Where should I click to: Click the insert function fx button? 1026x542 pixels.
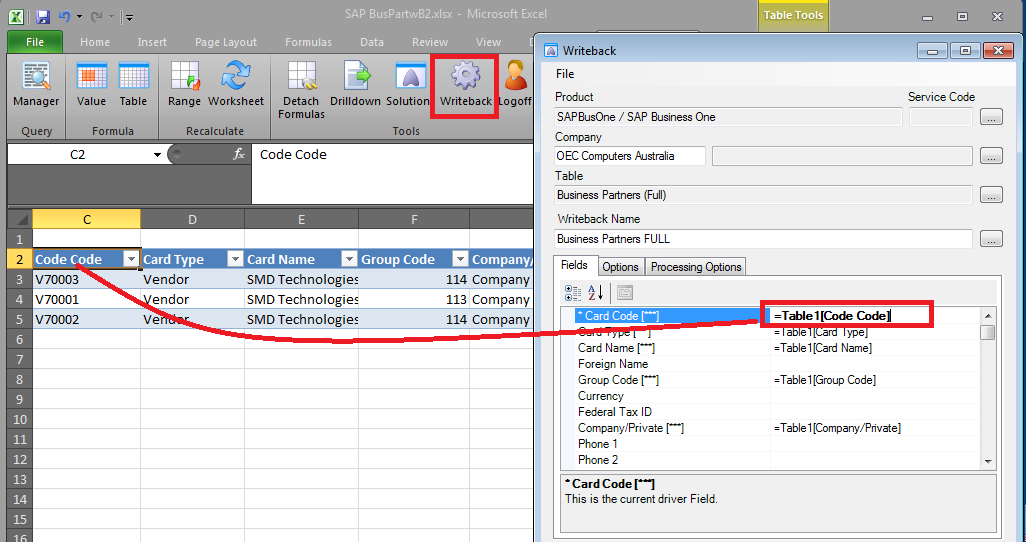tap(239, 154)
